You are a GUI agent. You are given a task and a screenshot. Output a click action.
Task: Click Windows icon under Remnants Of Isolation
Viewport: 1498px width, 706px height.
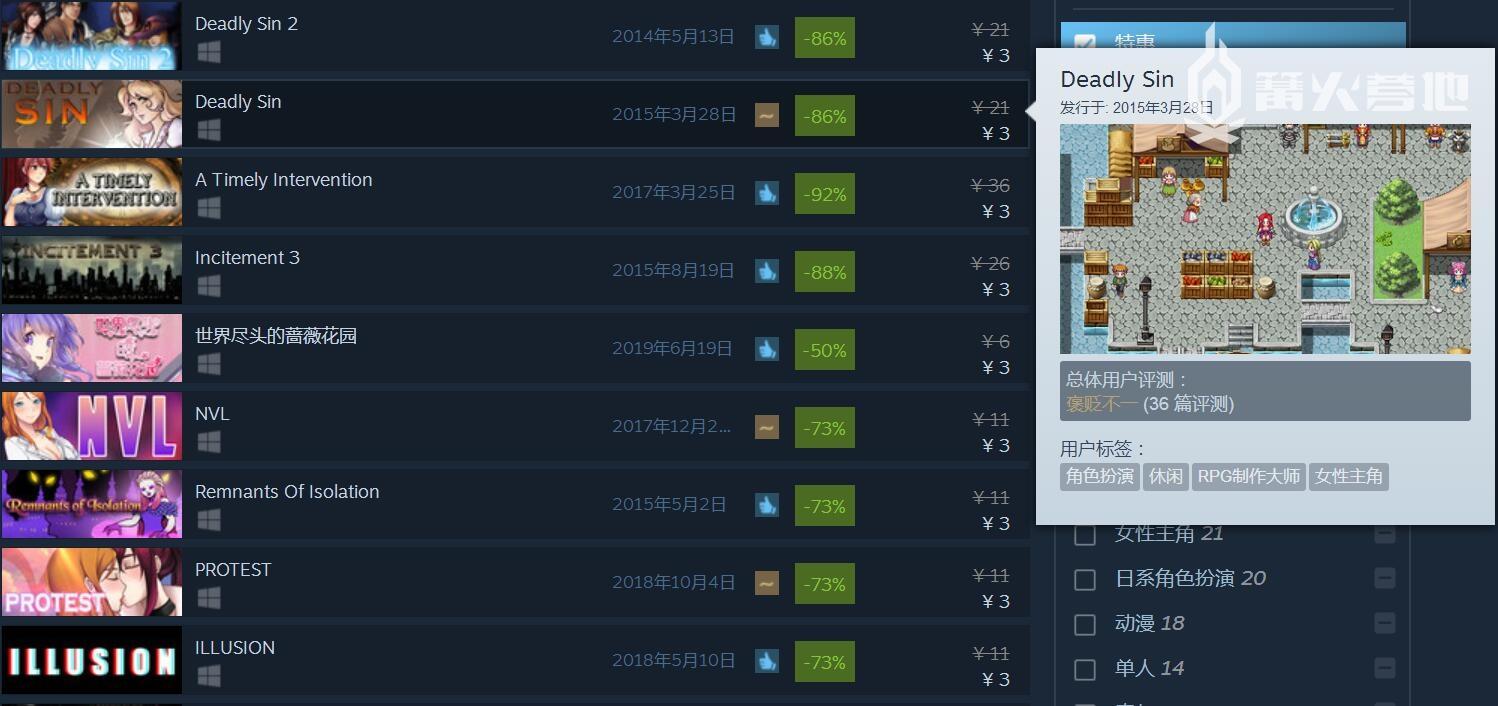point(208,520)
